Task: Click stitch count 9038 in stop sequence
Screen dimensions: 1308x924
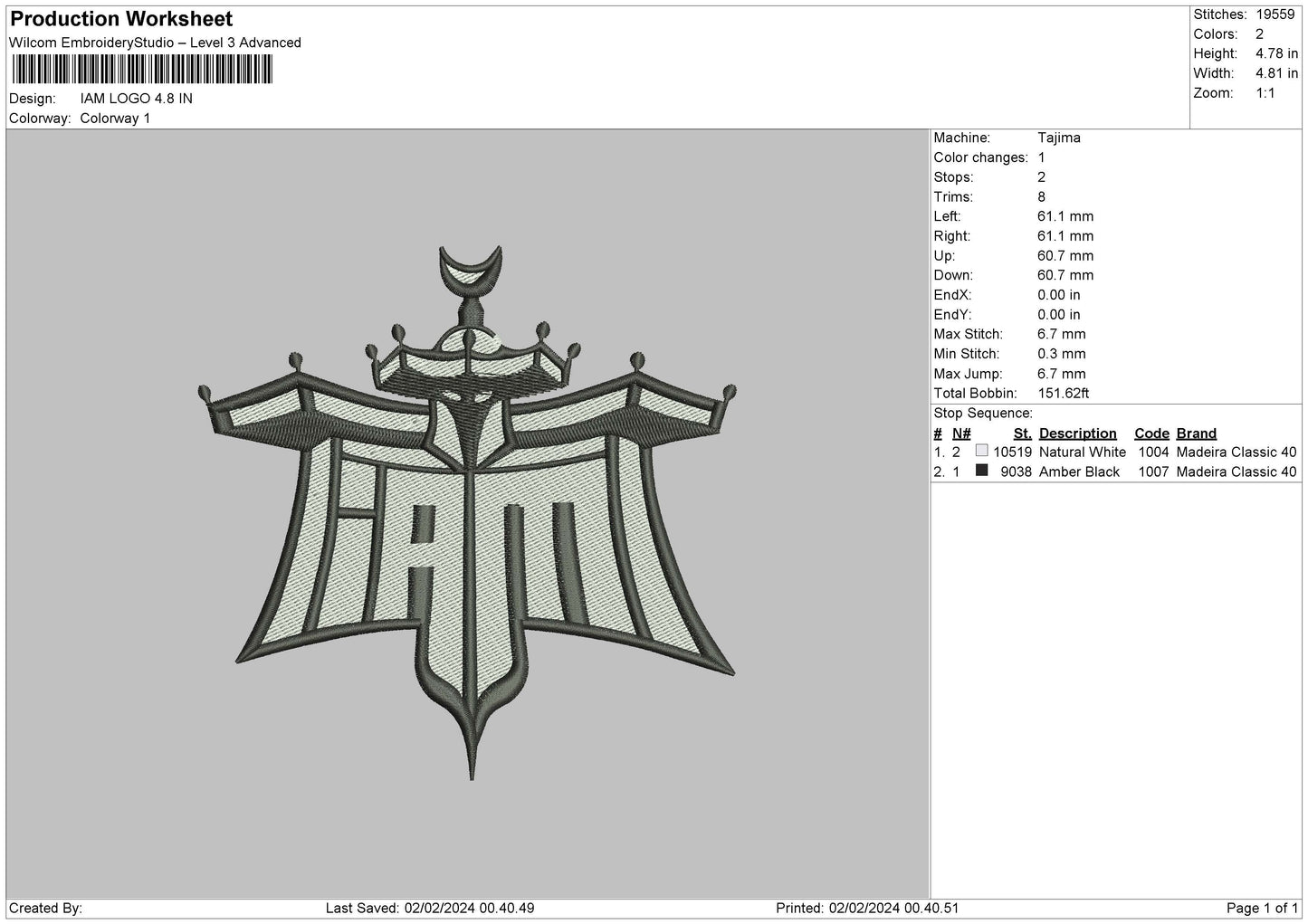Action: [x=1017, y=472]
